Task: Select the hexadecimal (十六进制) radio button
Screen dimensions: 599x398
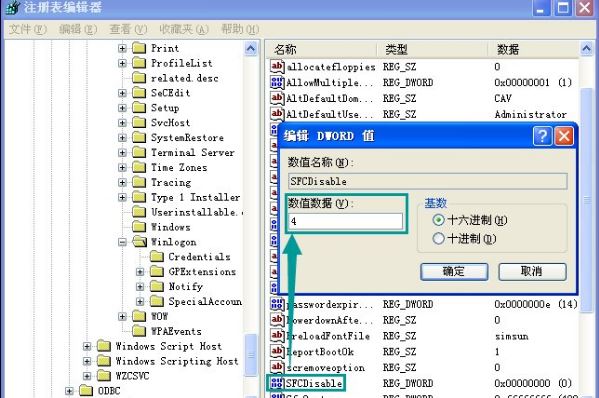Action: click(x=438, y=220)
